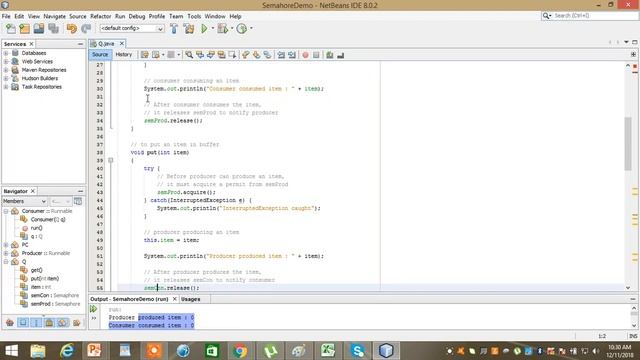Image resolution: width=640 pixels, height=360 pixels.
Task: Close the Navigator panel tab
Action: point(33,191)
